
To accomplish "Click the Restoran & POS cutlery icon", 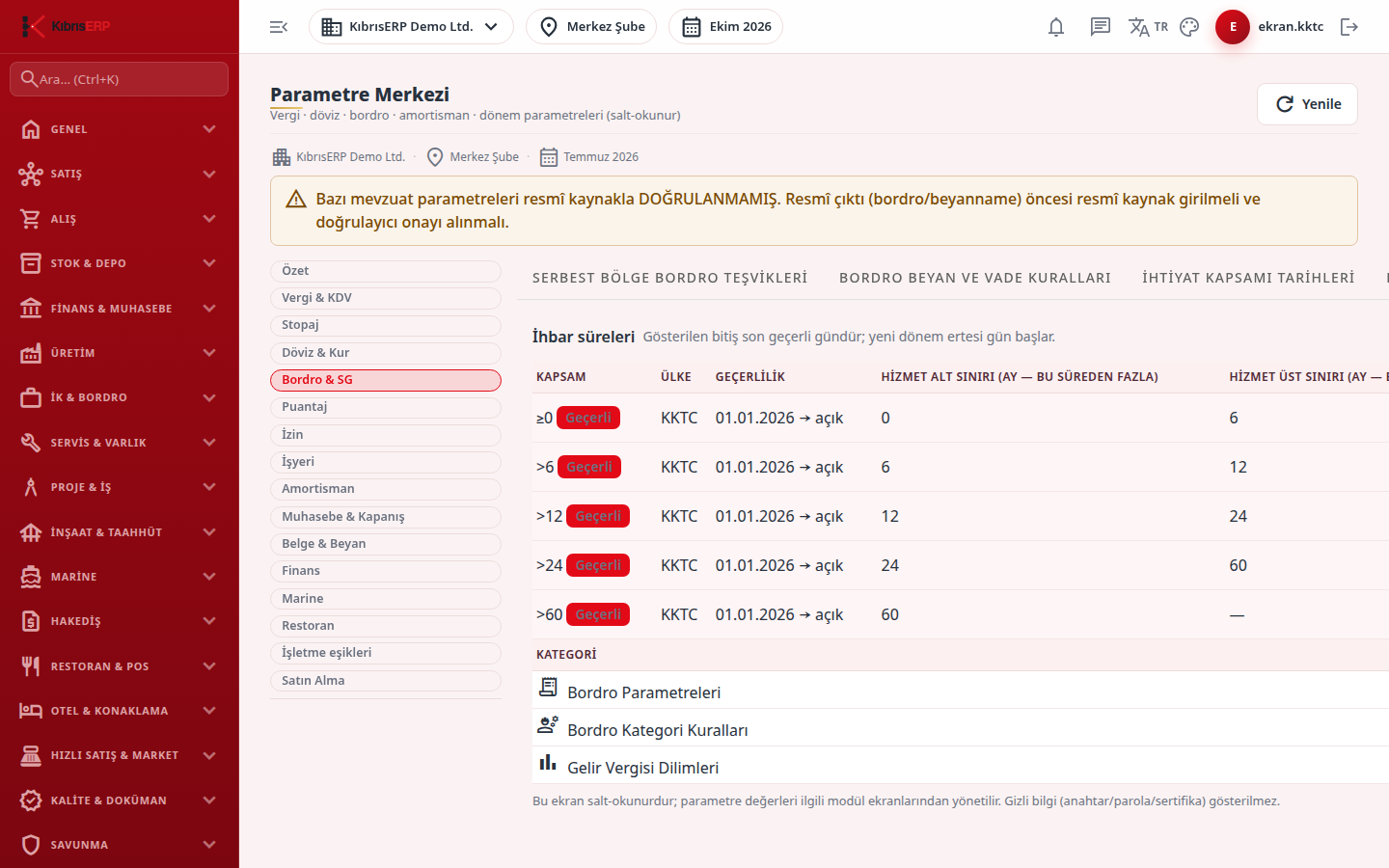I will (x=31, y=666).
